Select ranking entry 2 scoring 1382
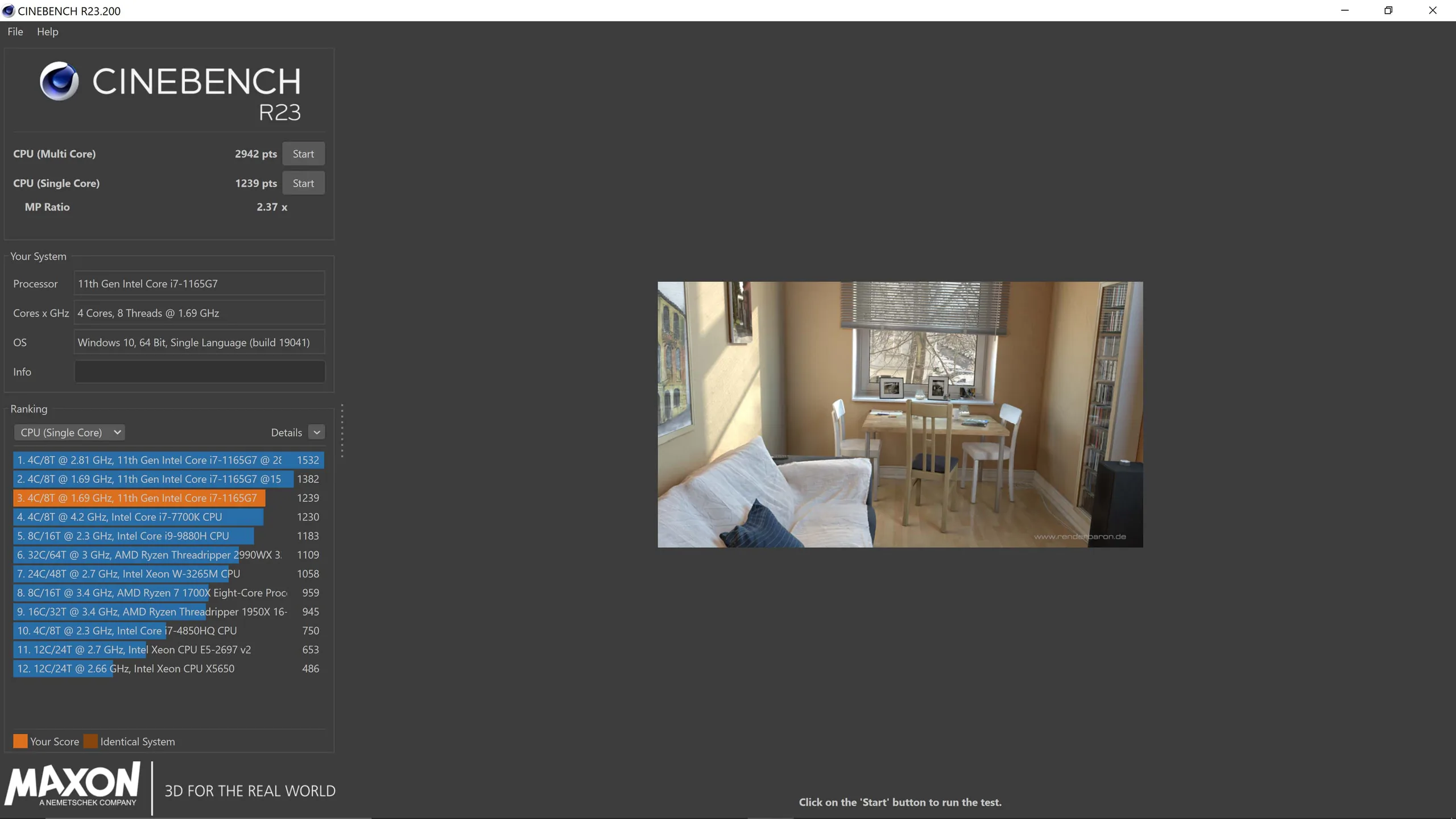The width and height of the screenshot is (1456, 819). tap(169, 479)
